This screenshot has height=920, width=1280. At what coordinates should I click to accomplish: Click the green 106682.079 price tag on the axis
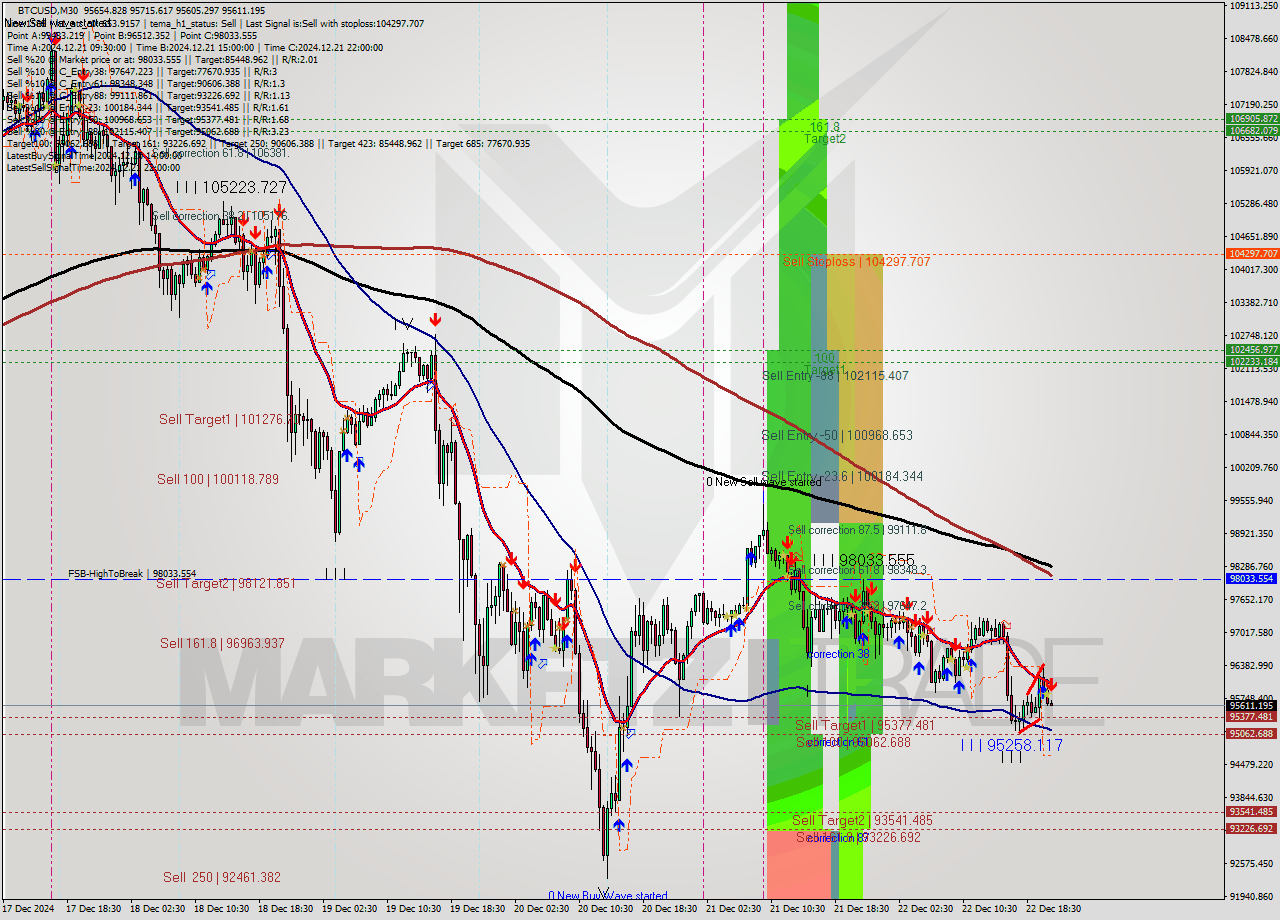click(1253, 131)
